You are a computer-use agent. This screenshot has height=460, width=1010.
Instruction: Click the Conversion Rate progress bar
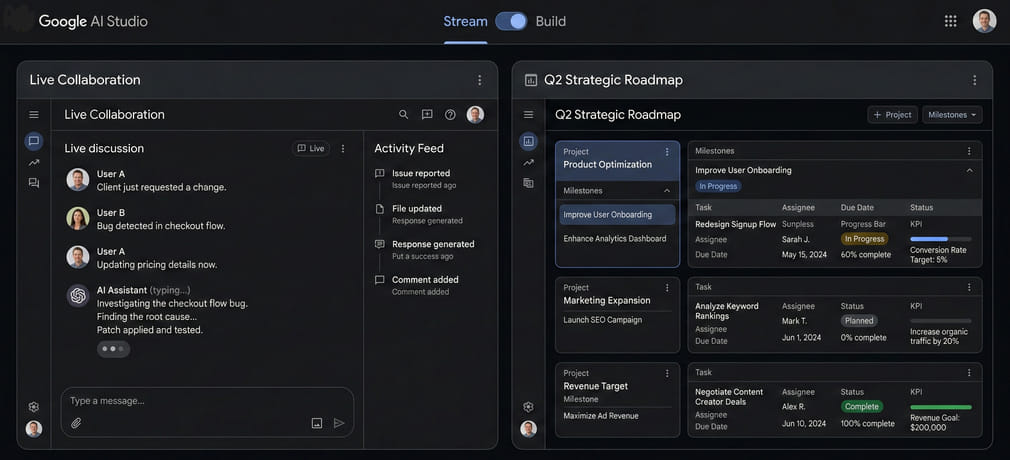click(x=940, y=239)
